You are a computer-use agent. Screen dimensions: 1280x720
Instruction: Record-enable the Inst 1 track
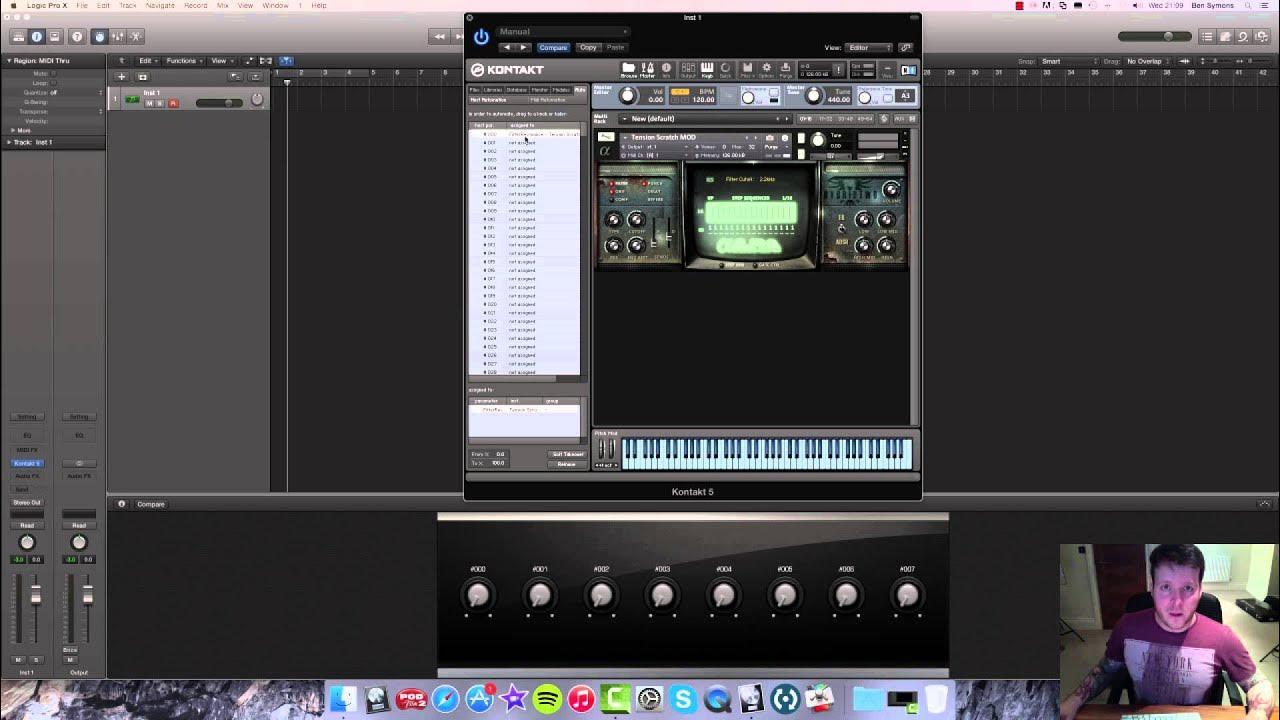tap(172, 103)
